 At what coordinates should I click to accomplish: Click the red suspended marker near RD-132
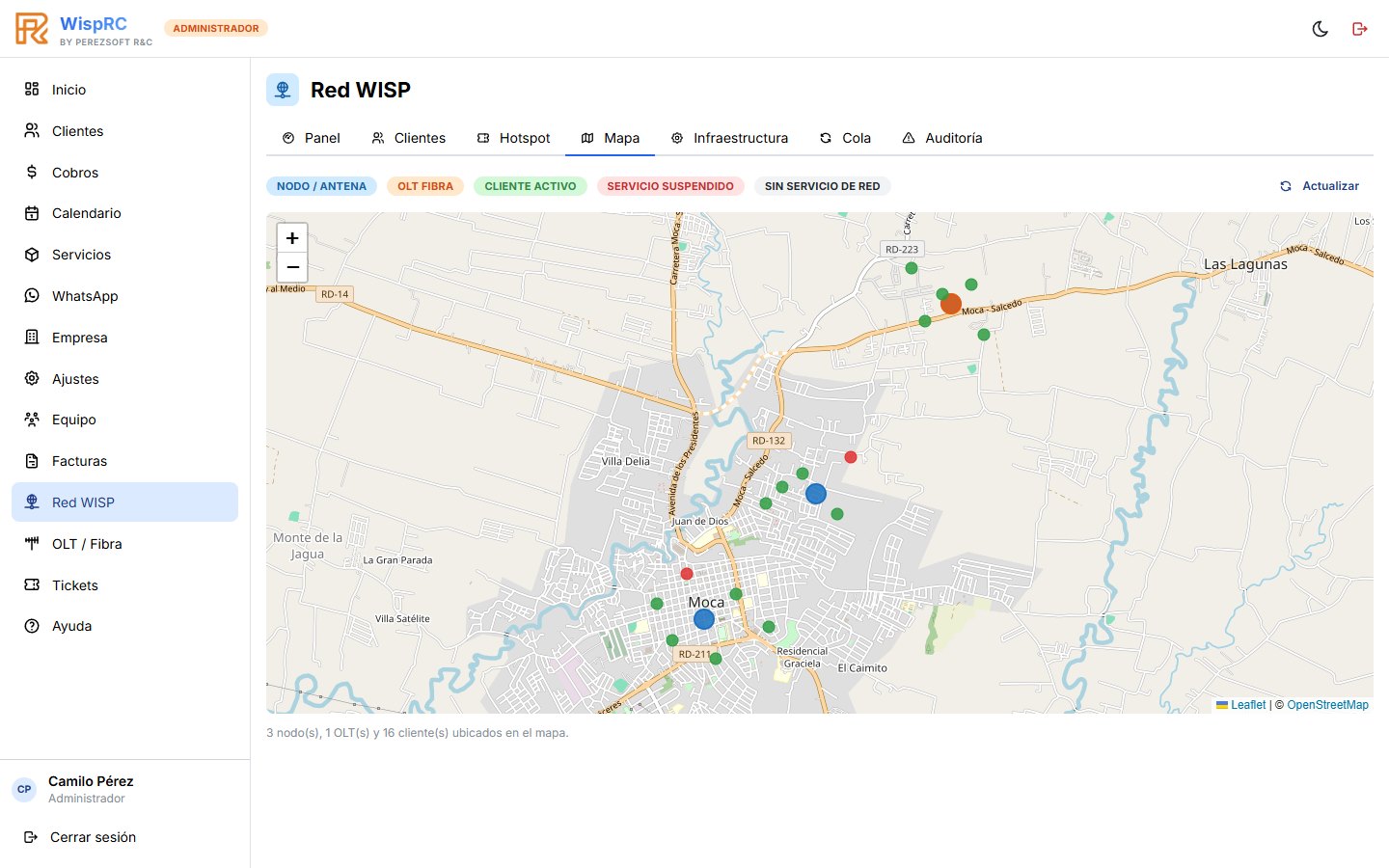[851, 457]
